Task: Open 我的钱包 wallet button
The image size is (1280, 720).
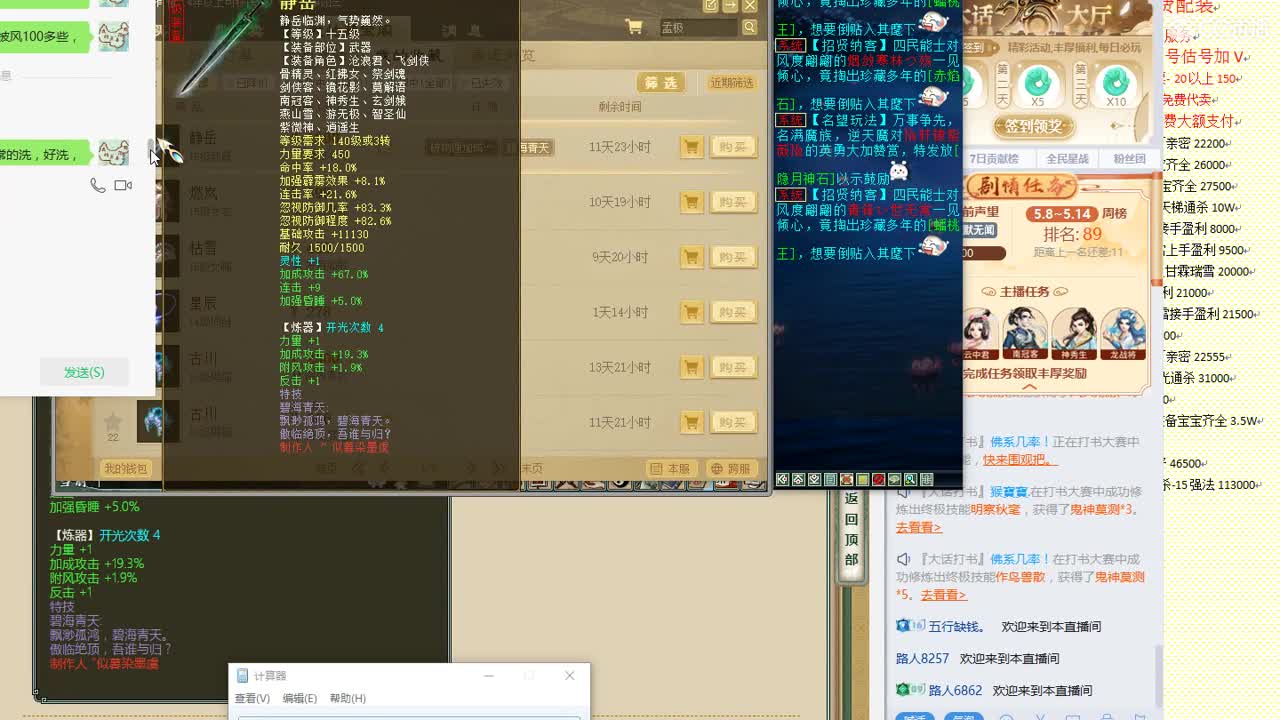Action: 127,468
